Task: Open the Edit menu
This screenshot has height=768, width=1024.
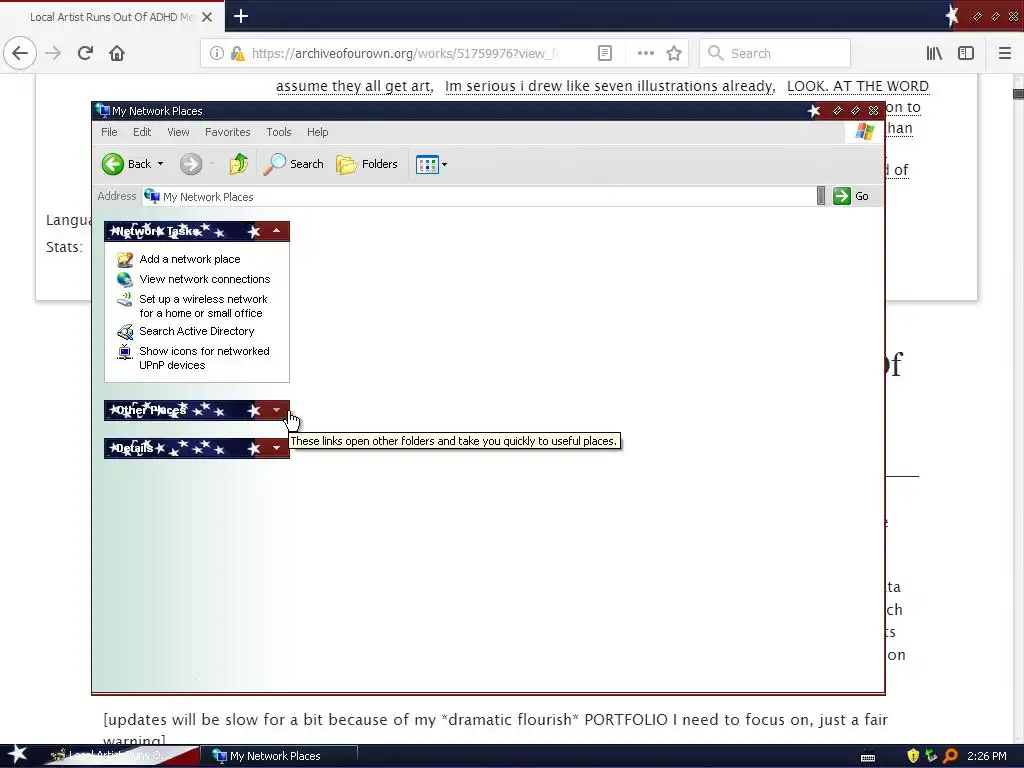Action: click(142, 132)
